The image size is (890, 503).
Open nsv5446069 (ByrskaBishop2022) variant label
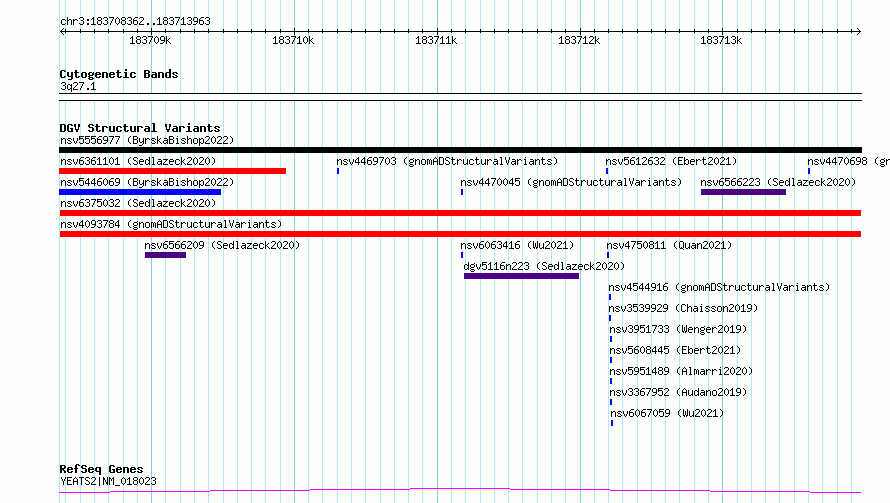(147, 182)
